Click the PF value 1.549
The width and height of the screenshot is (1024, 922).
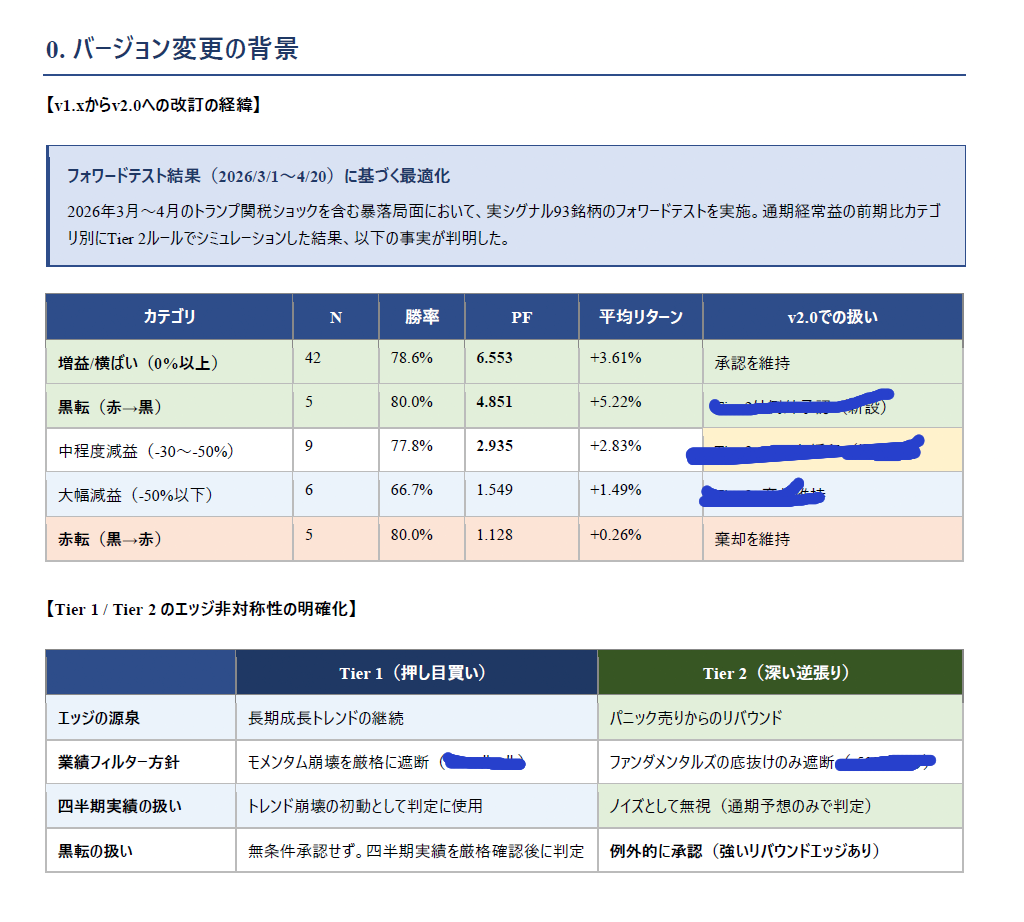click(x=494, y=490)
